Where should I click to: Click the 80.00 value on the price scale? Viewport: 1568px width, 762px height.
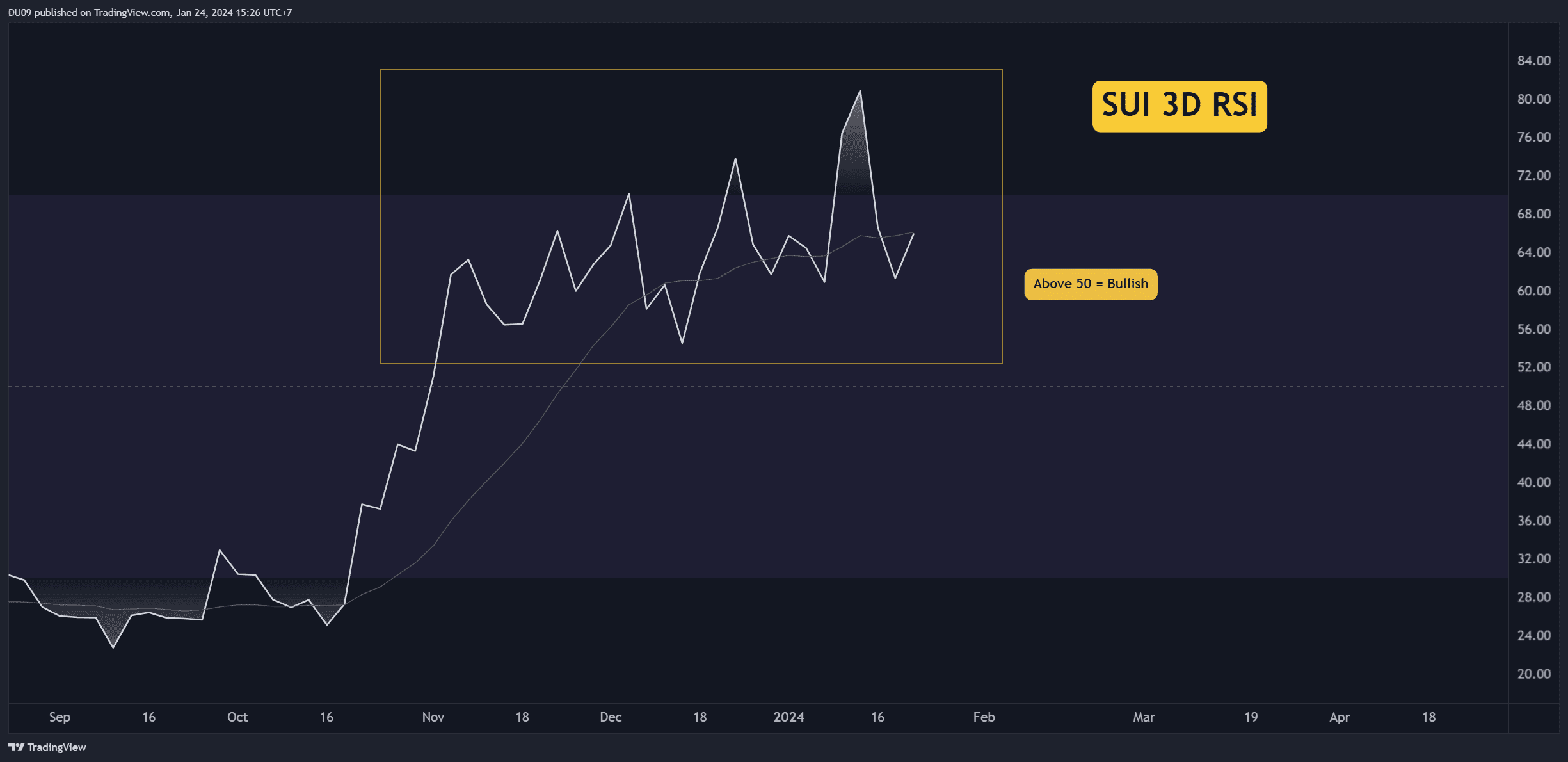pyautogui.click(x=1533, y=99)
